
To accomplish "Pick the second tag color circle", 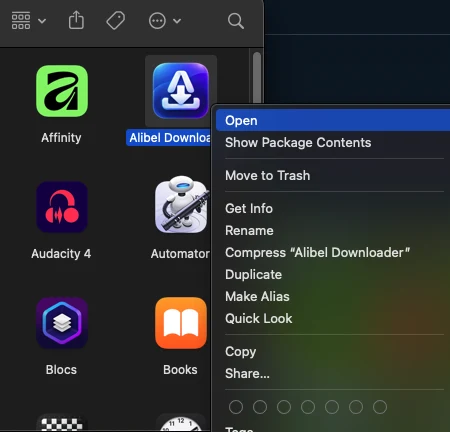I will pyautogui.click(x=260, y=407).
